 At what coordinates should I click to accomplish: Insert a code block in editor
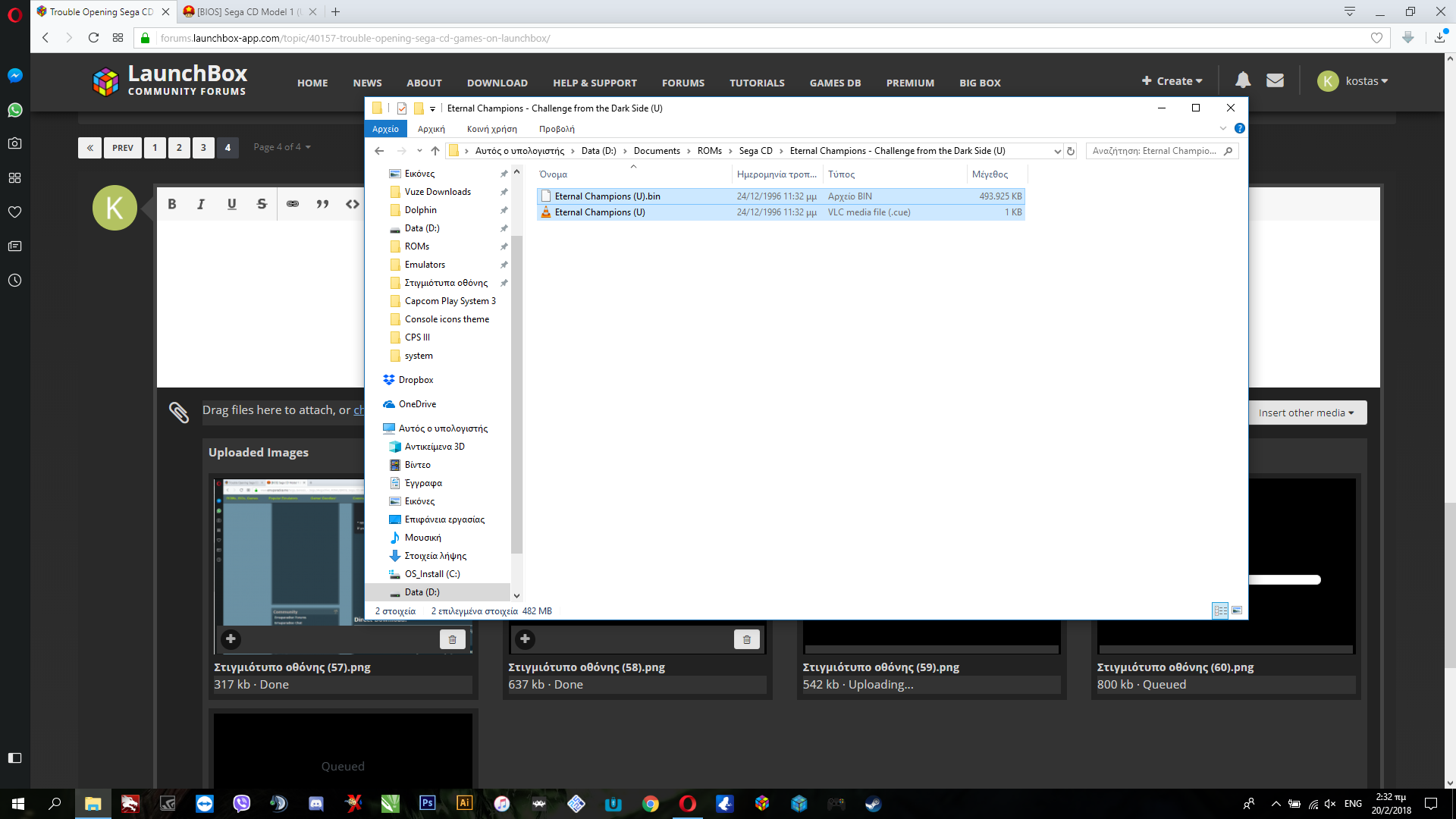(x=353, y=204)
